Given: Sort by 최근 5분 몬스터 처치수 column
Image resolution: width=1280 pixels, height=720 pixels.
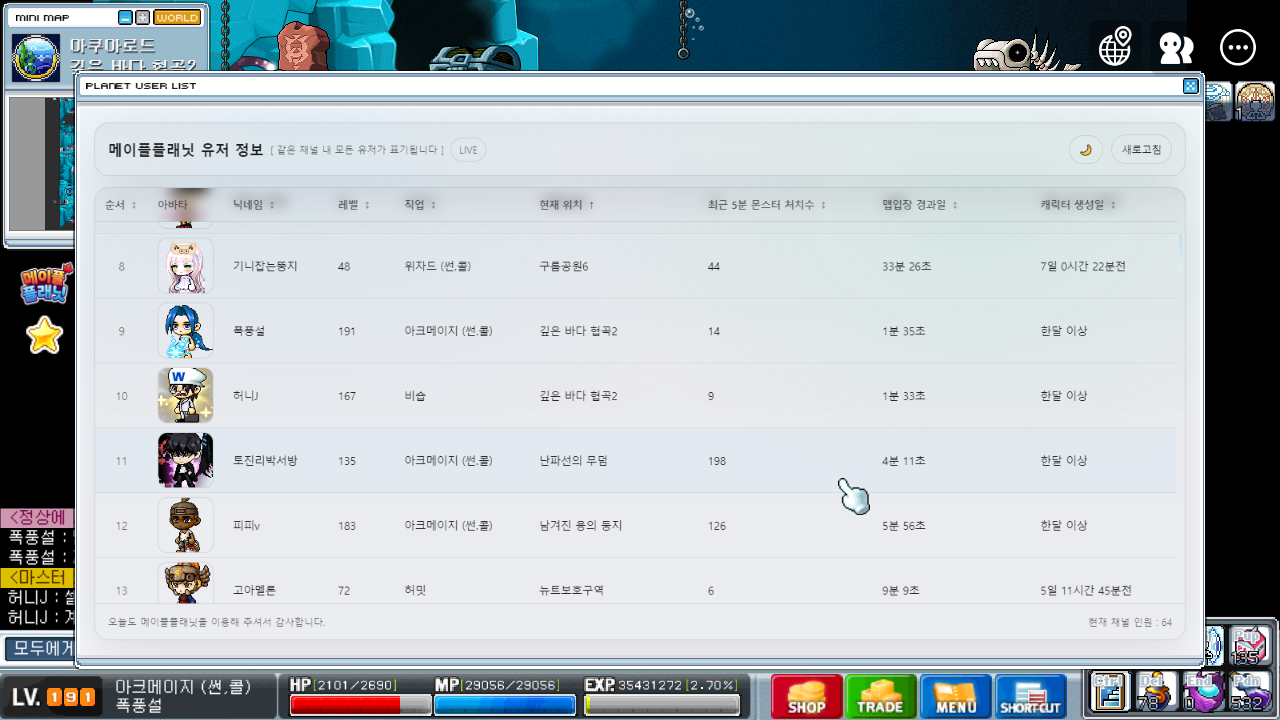Looking at the screenshot, I should 767,205.
